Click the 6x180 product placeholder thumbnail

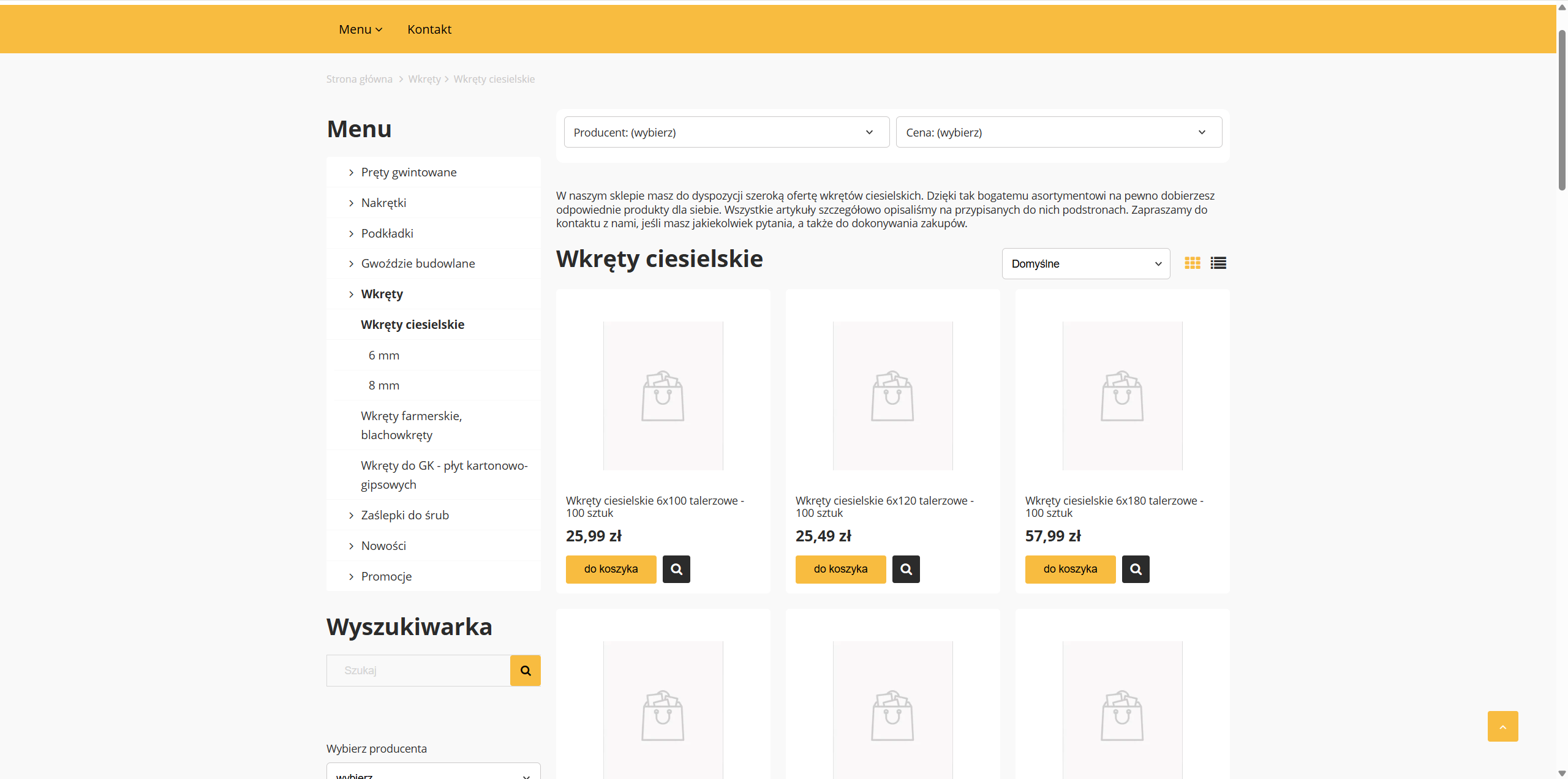click(1121, 396)
